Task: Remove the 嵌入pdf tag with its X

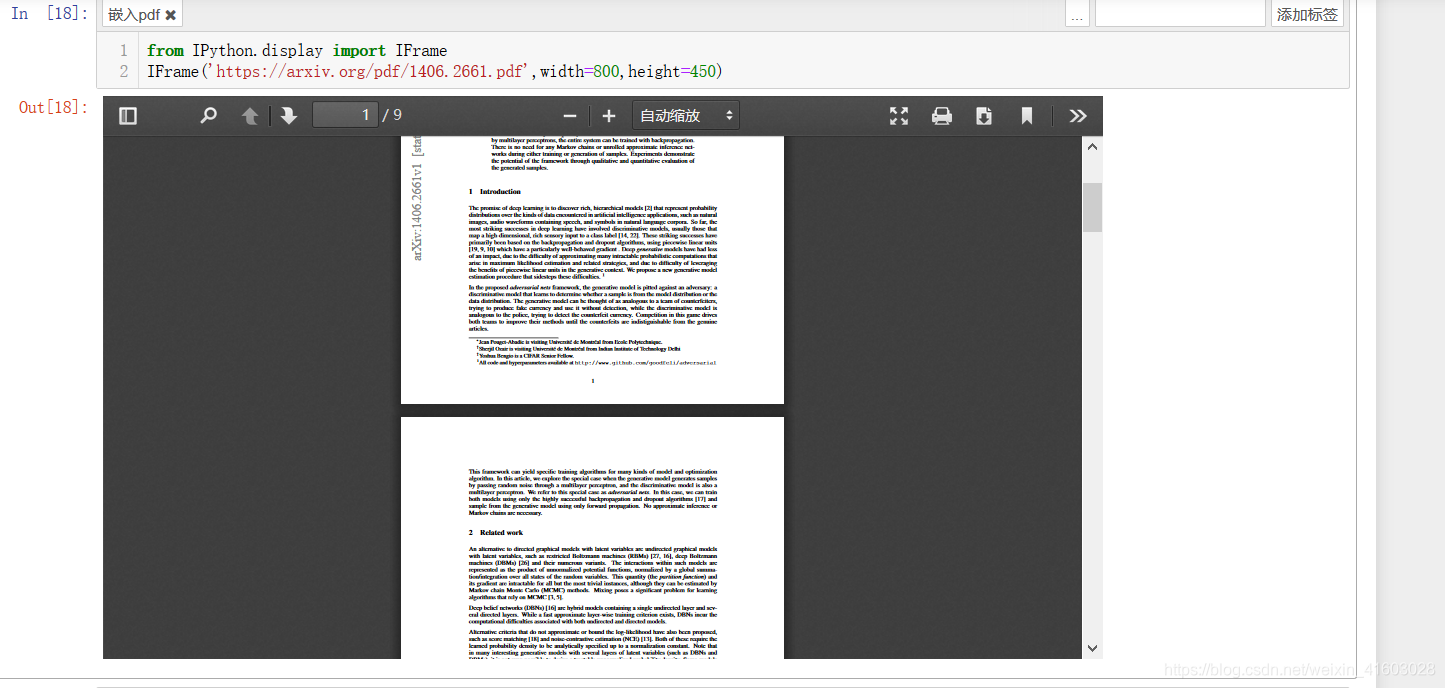Action: pyautogui.click(x=171, y=15)
